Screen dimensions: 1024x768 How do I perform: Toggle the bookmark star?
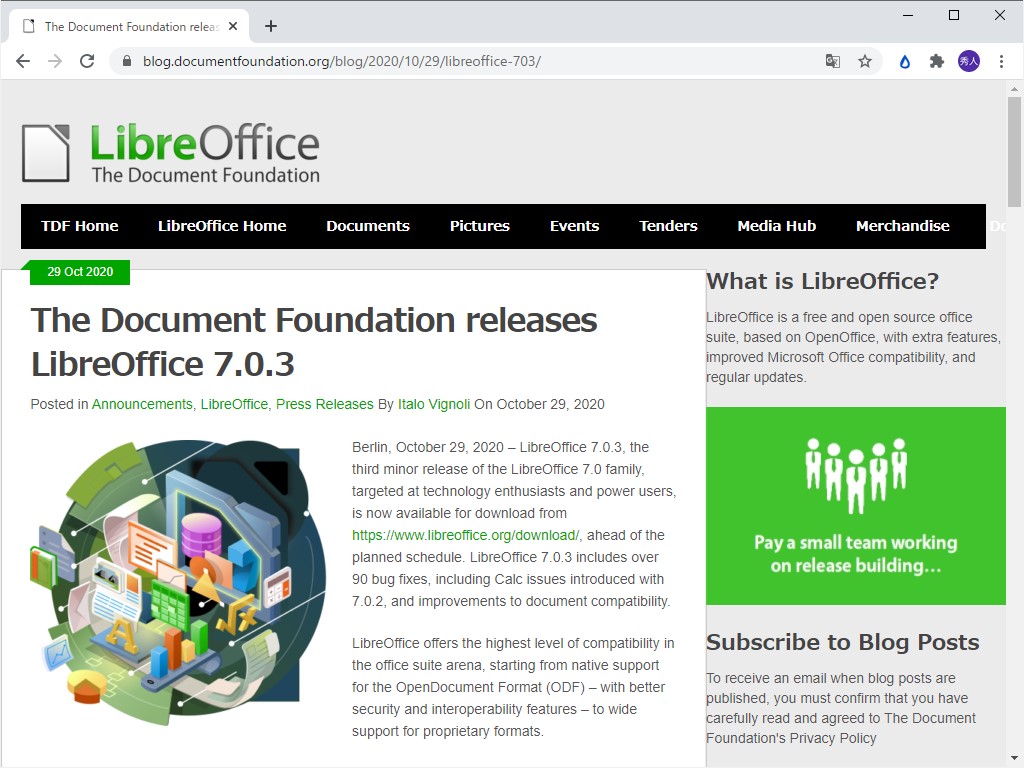[865, 61]
